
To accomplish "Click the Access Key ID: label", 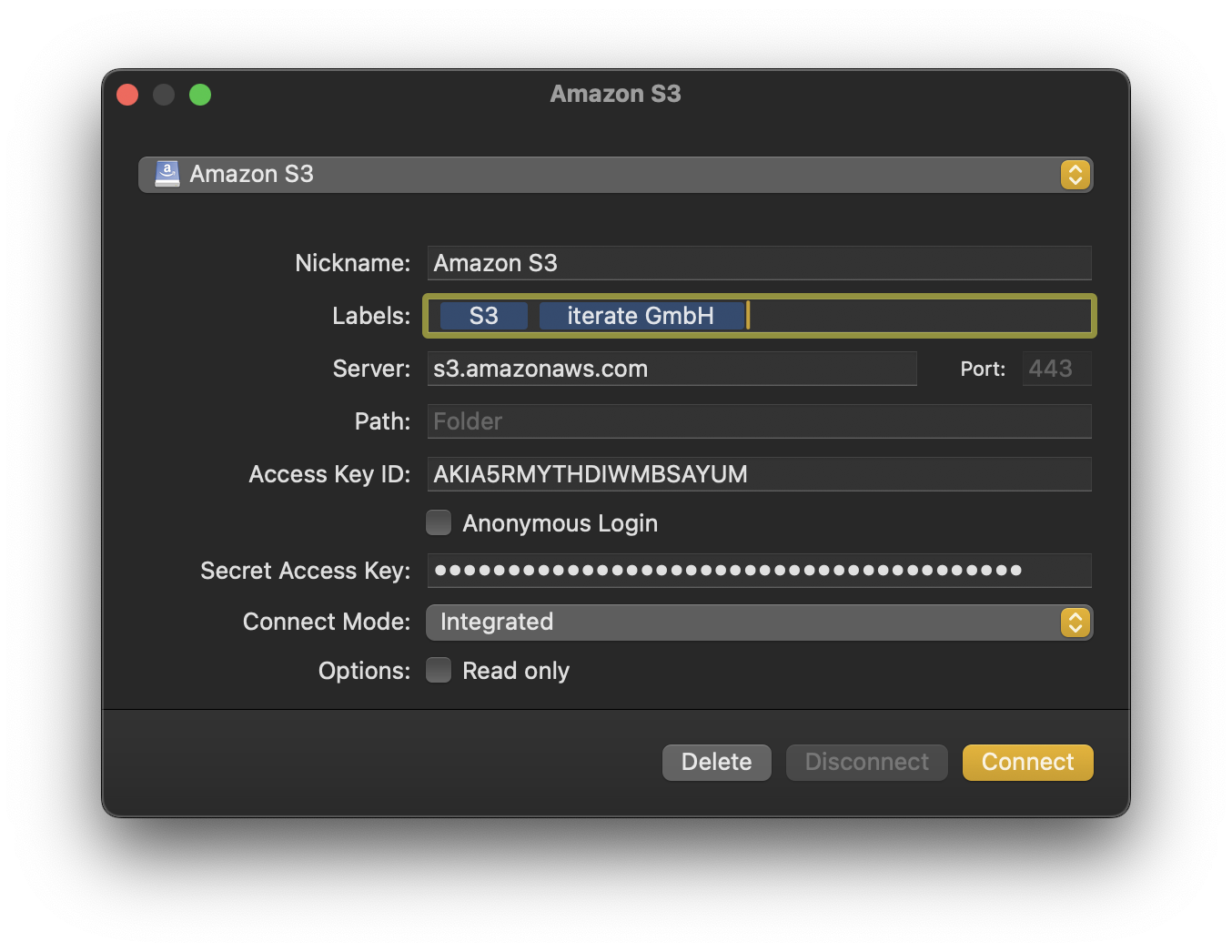I will click(x=329, y=474).
